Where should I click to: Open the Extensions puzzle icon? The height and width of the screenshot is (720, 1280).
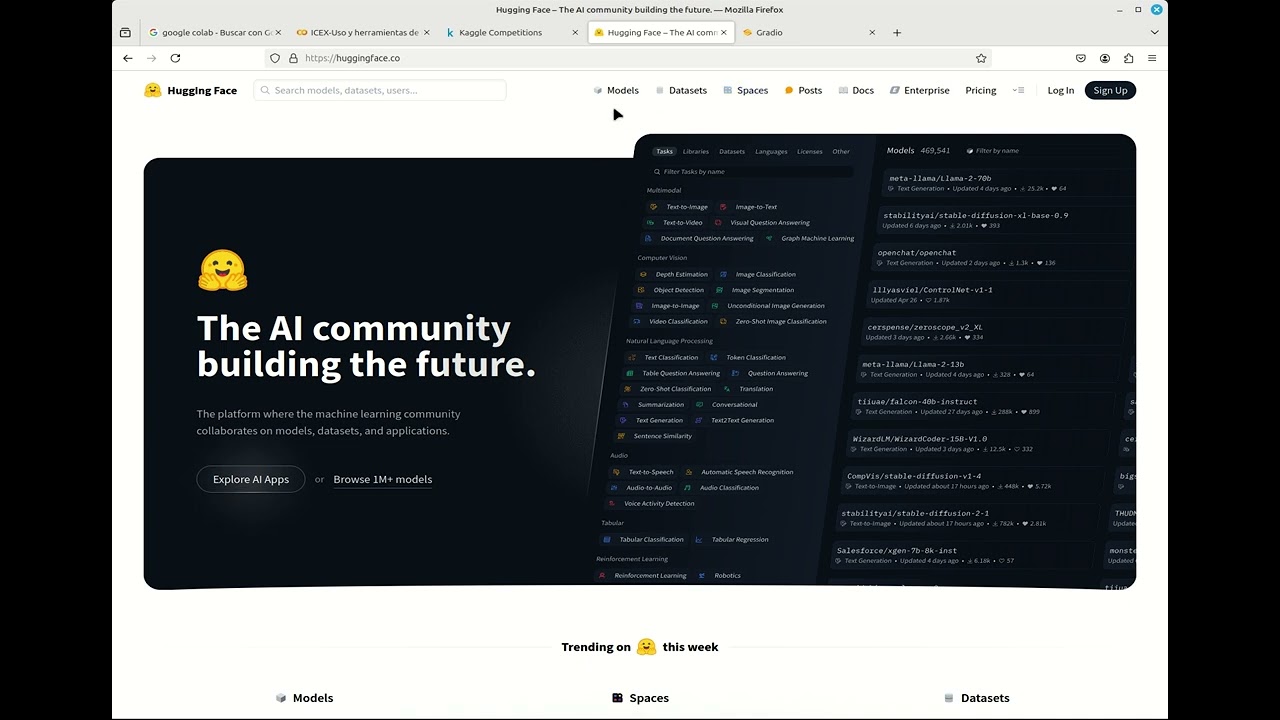[1129, 58]
